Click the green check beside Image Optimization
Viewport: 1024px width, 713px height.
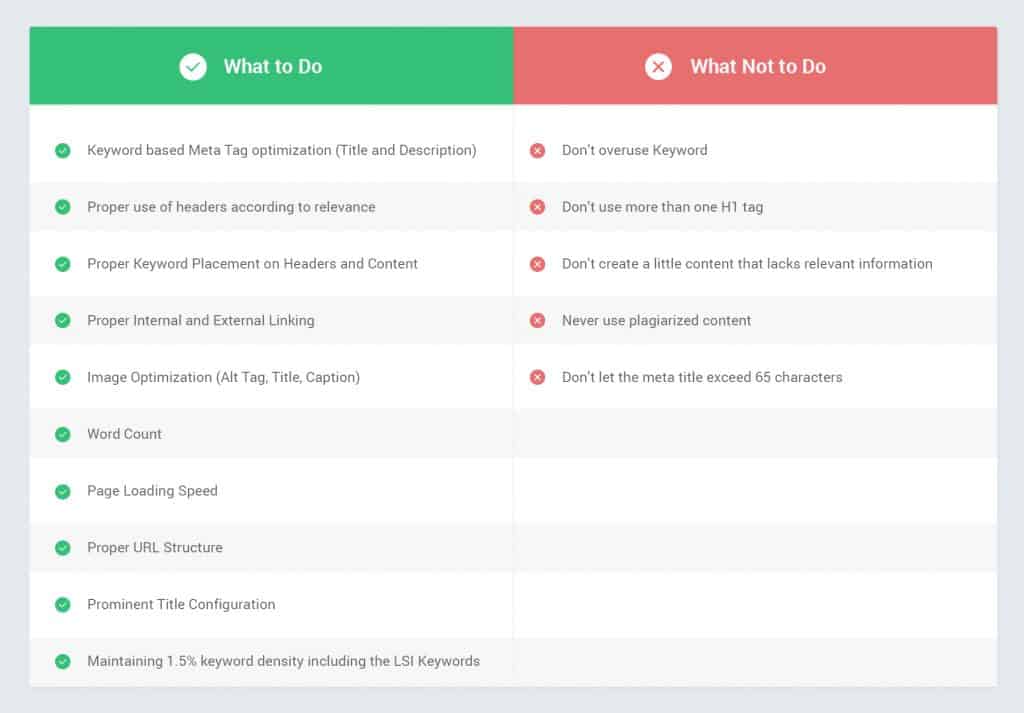pos(63,377)
